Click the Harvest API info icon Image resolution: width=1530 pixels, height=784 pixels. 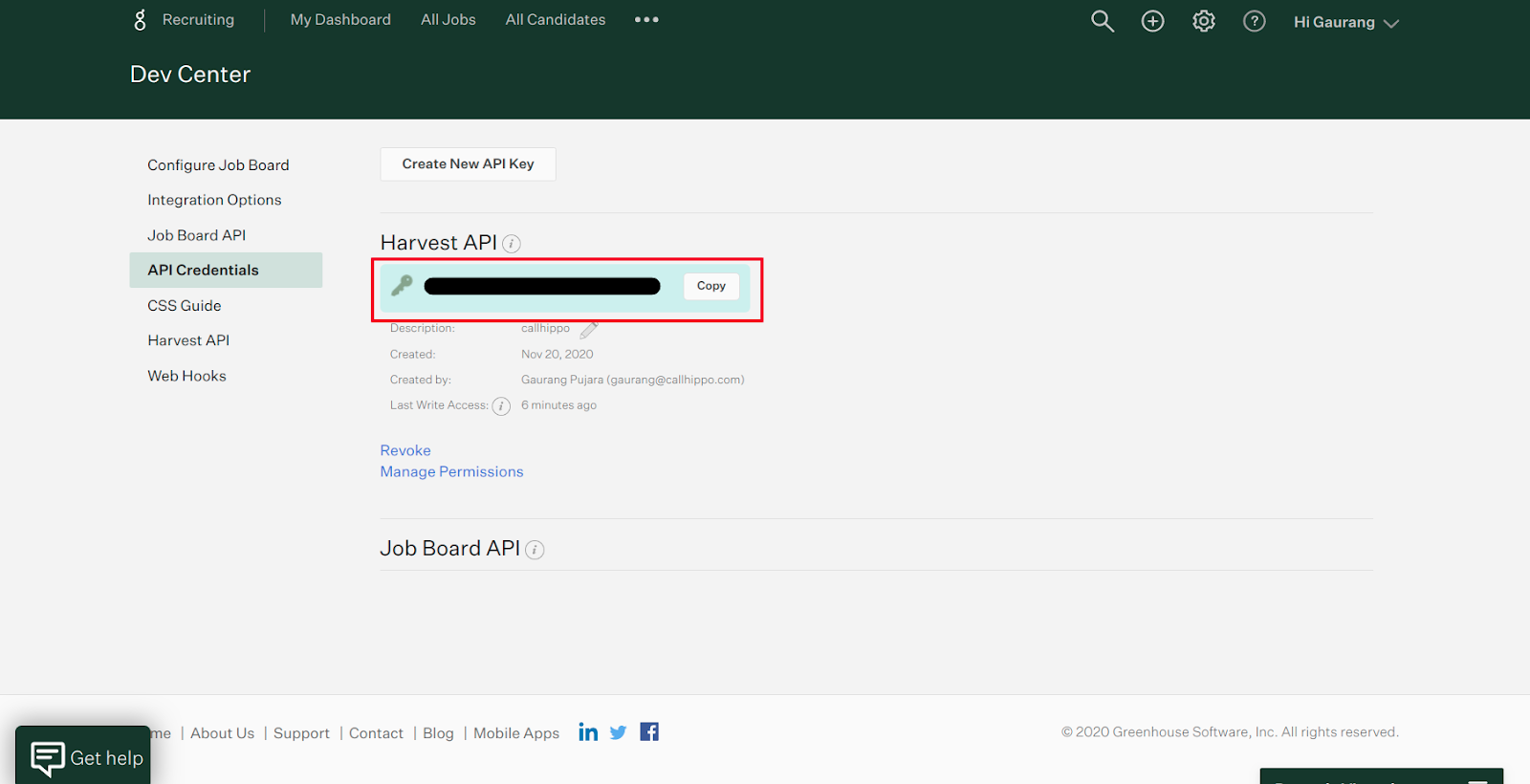[x=512, y=244]
